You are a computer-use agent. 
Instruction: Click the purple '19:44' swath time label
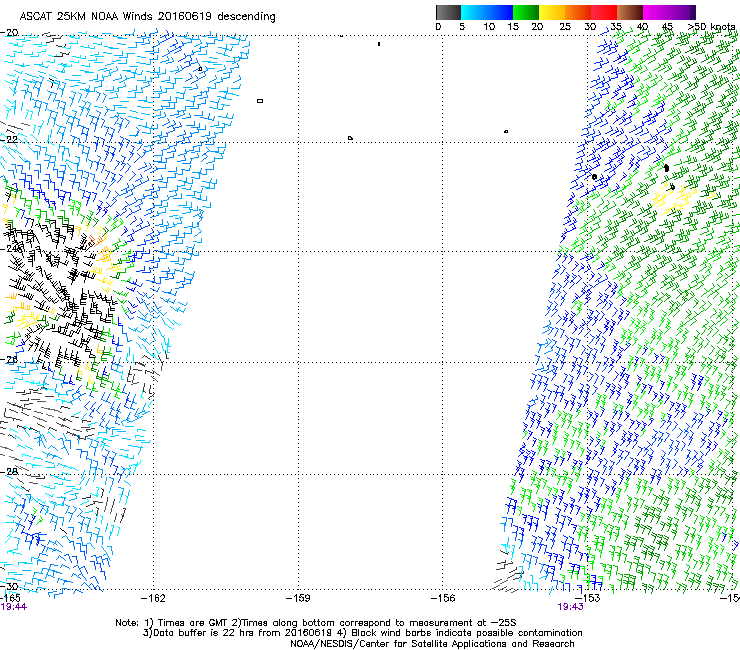(14, 607)
